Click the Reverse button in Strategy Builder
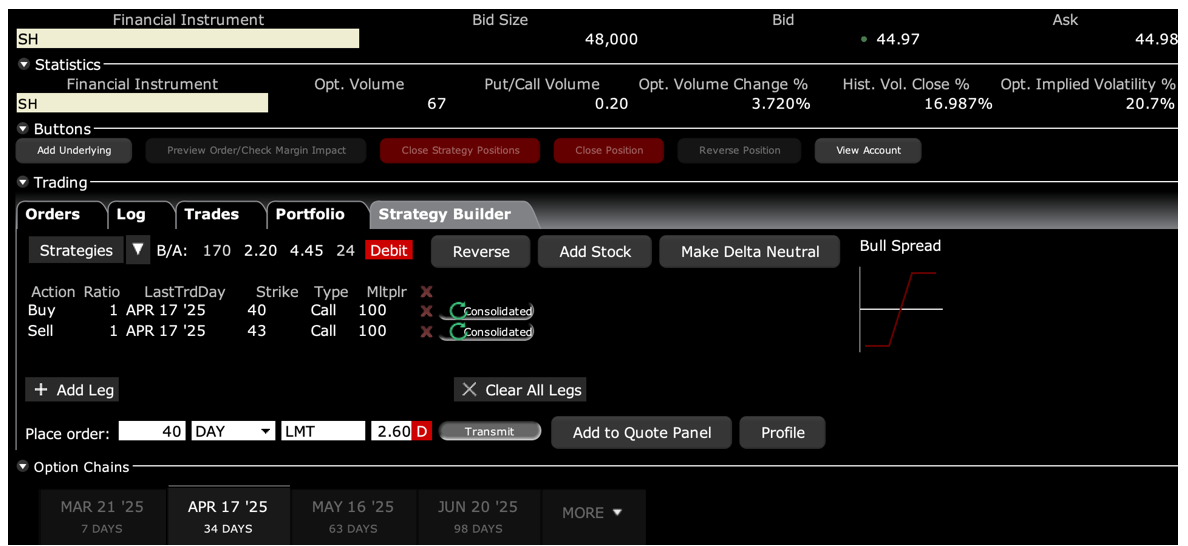The width and height of the screenshot is (1188, 546). 481,251
